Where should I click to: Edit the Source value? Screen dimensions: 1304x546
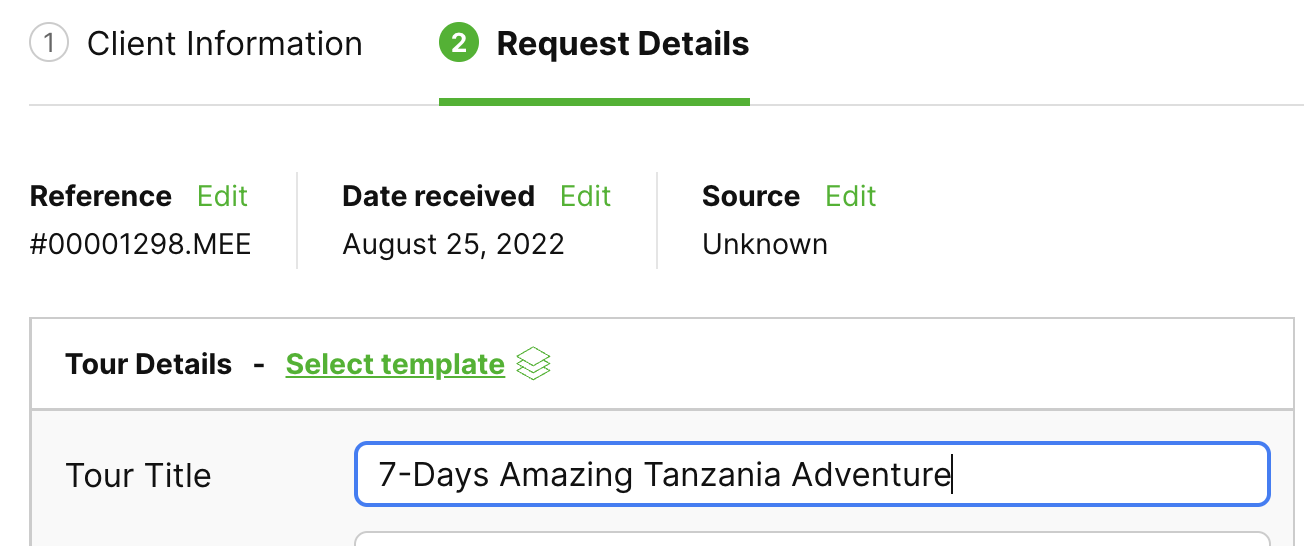[x=850, y=196]
